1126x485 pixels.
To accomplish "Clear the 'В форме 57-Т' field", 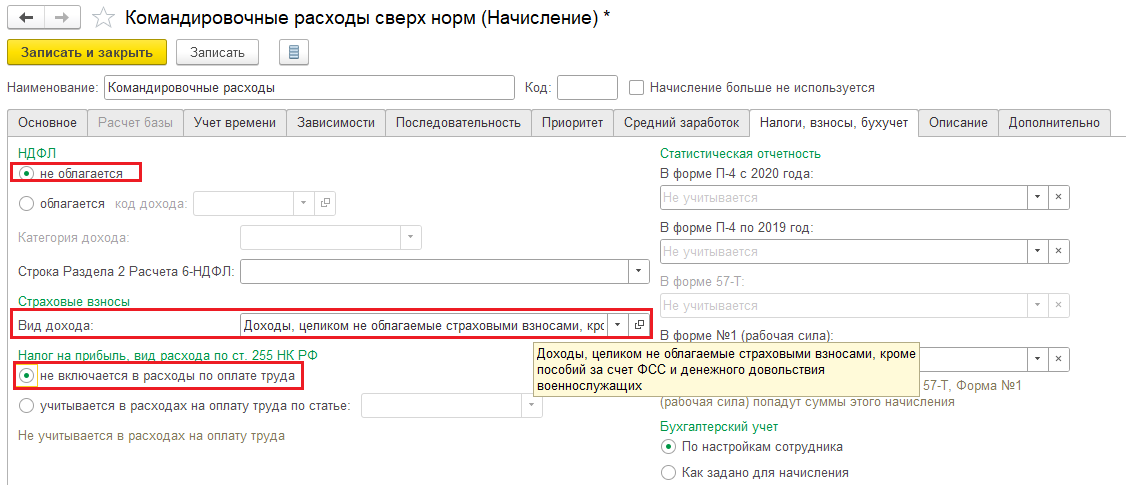I will coord(1058,305).
